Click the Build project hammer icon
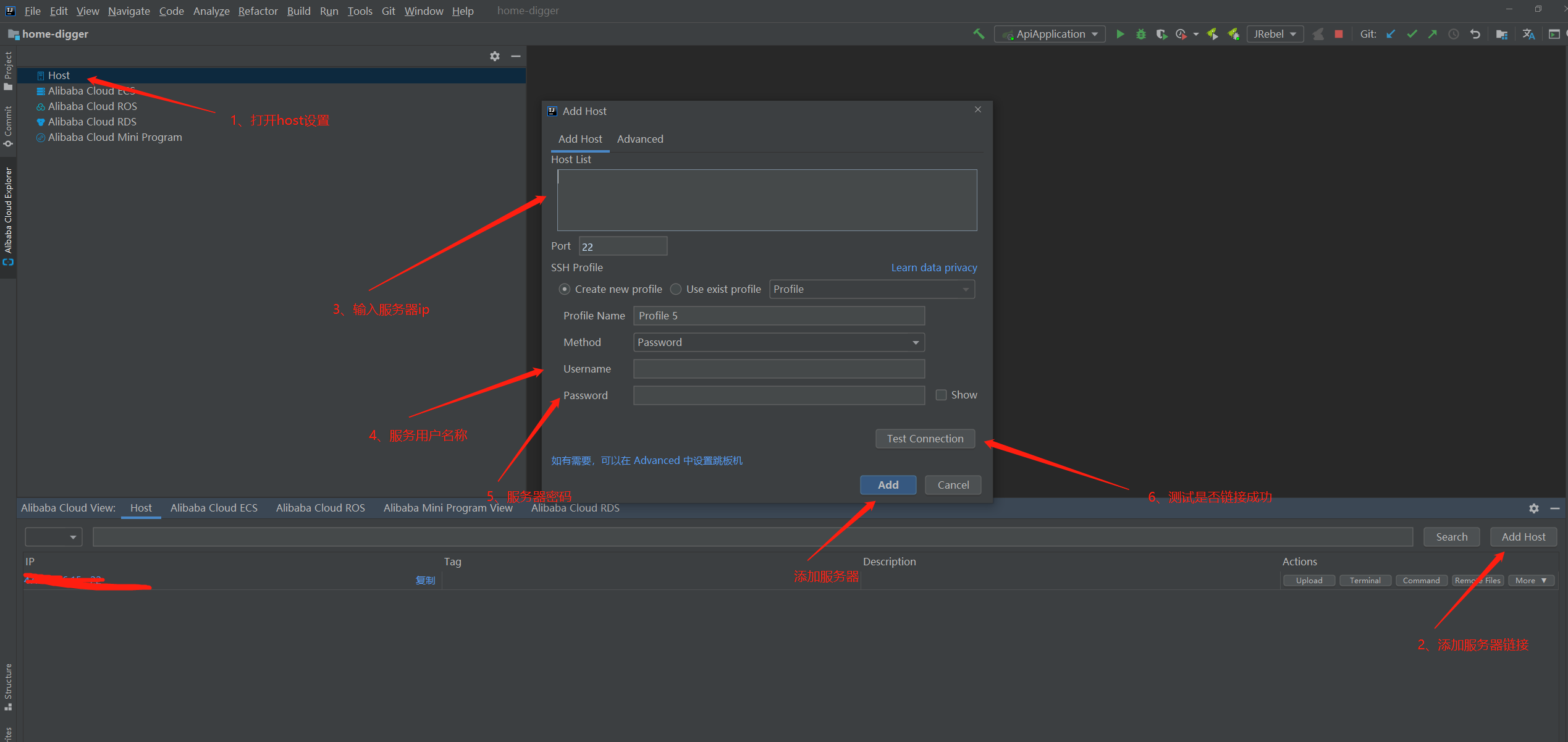Screen dimensions: 1568x742 coord(979,34)
